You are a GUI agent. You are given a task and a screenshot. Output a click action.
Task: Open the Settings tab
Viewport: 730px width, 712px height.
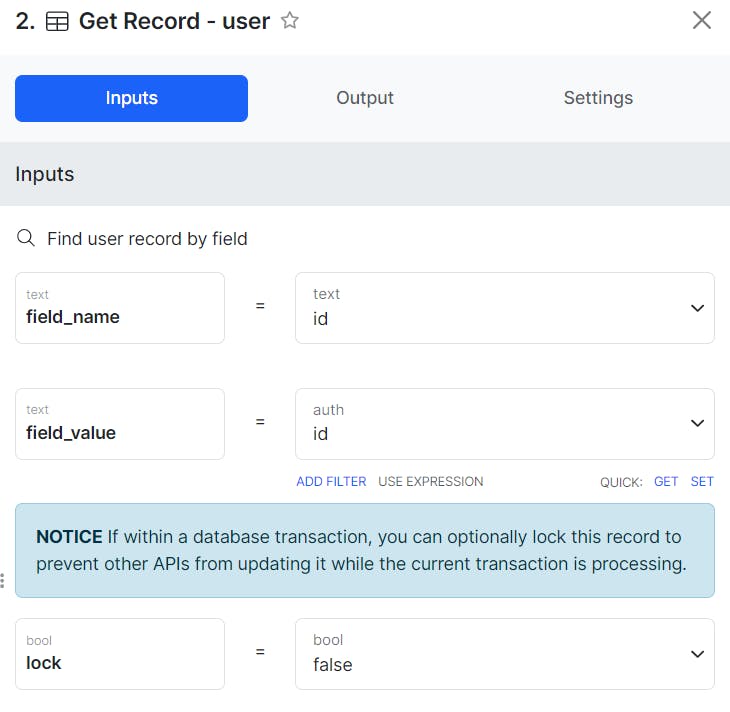[598, 98]
